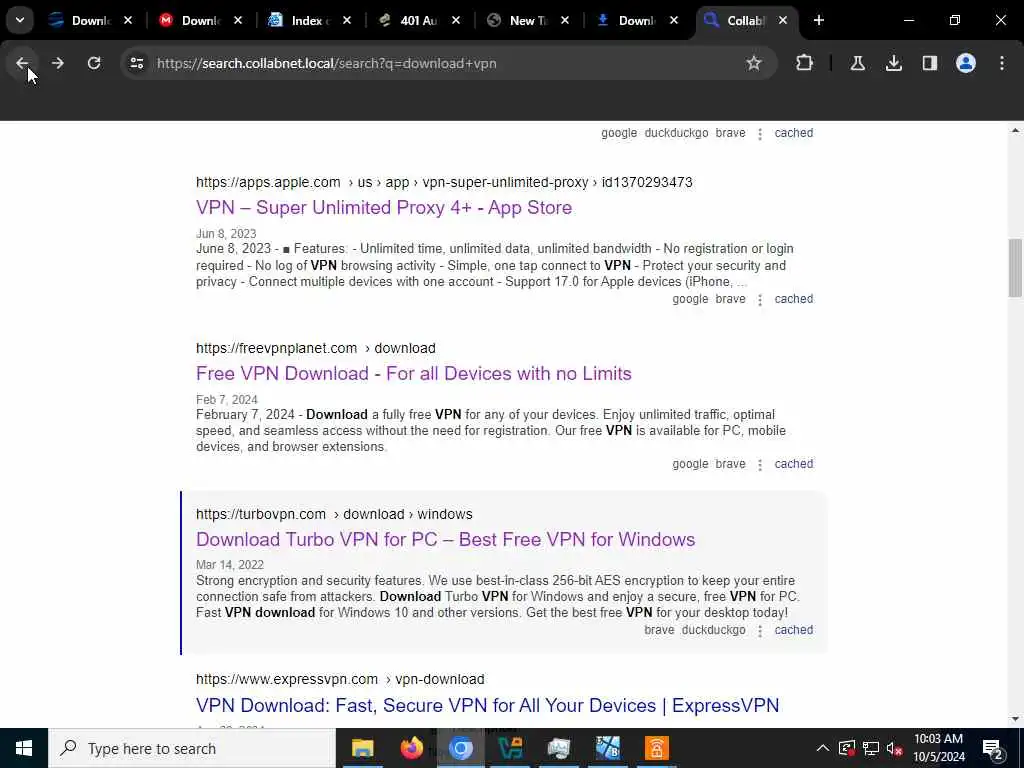1024x768 pixels.
Task: Click brave link under App Store result
Action: click(730, 299)
